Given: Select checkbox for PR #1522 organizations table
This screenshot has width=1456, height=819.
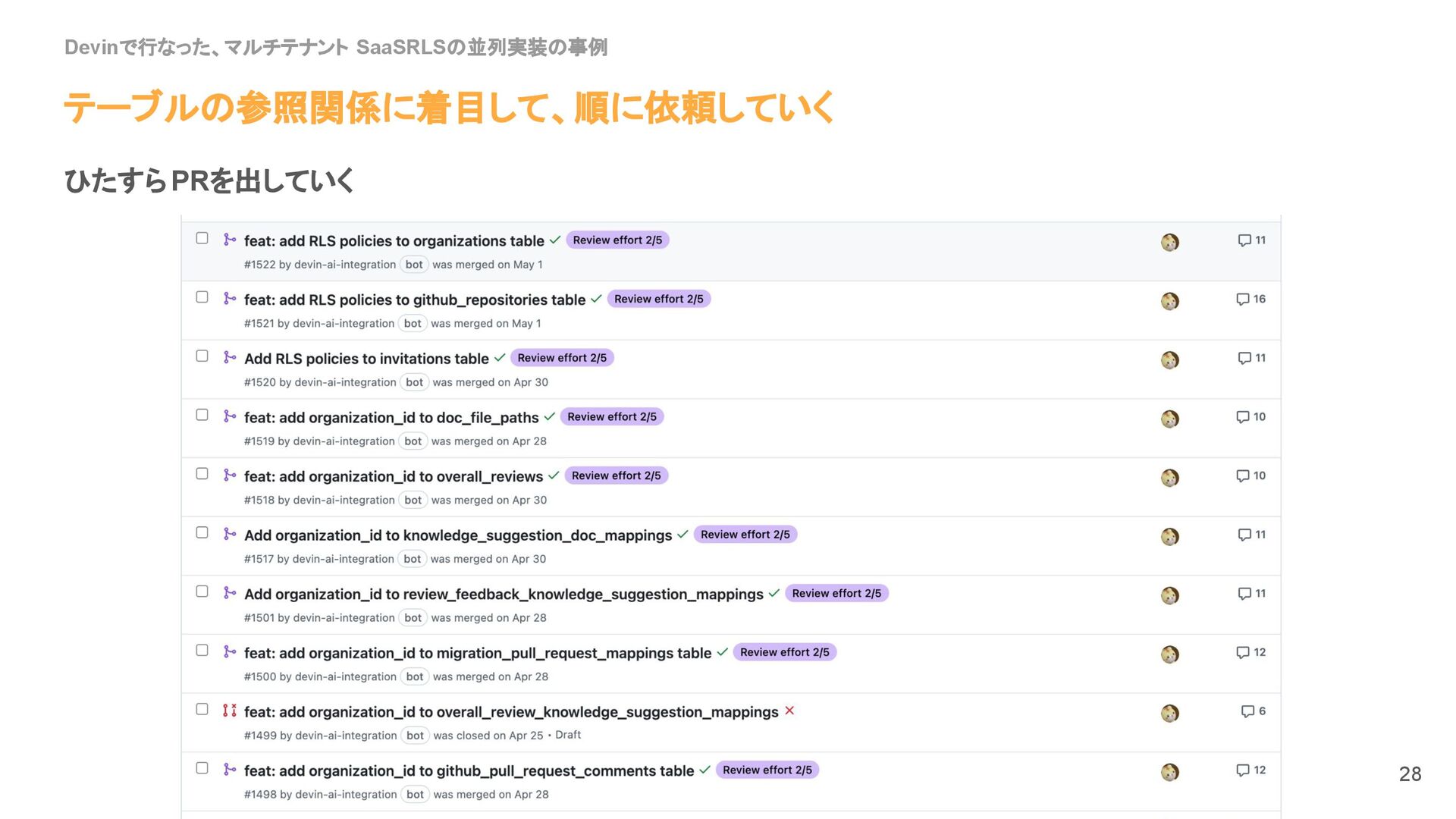Looking at the screenshot, I should click(202, 238).
